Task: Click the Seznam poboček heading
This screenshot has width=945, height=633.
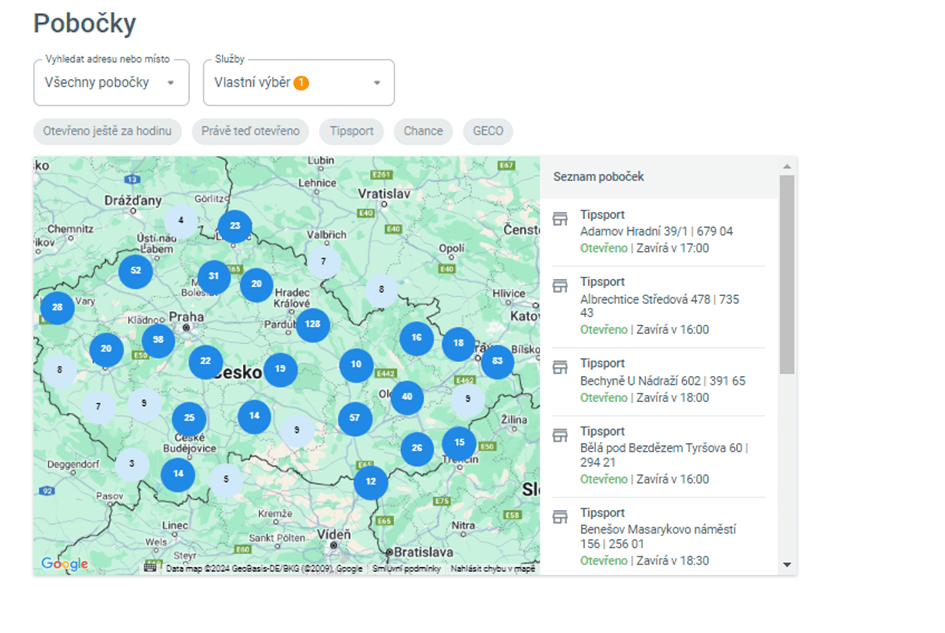Action: pyautogui.click(x=598, y=177)
